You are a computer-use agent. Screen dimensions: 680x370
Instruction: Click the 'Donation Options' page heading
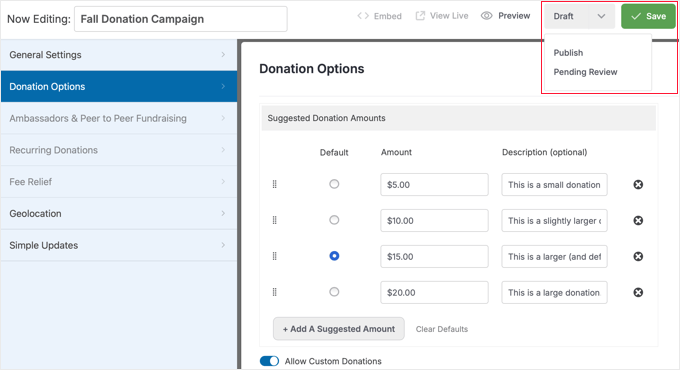tap(311, 69)
